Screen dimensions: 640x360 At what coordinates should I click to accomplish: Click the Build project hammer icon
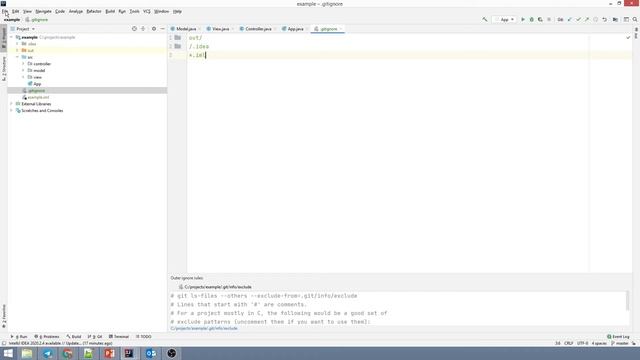484,20
